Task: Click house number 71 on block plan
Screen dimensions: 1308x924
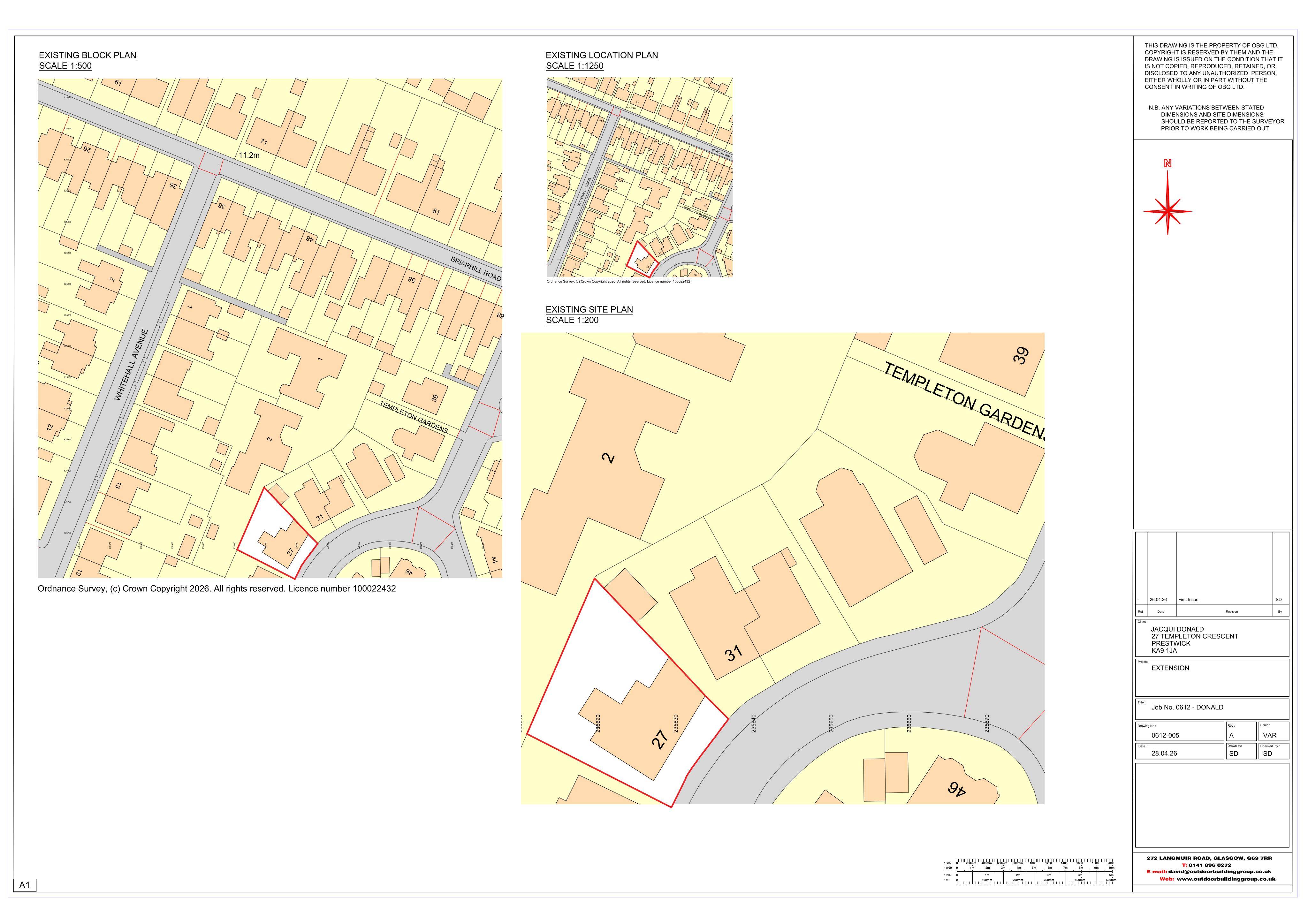Action: click(x=263, y=142)
